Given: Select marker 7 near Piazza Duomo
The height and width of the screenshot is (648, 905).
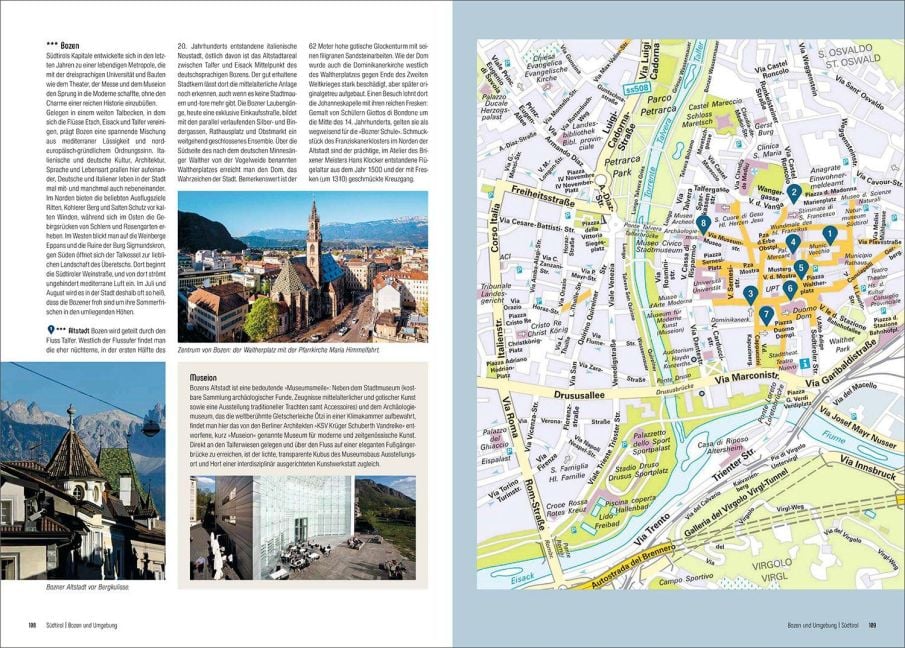Looking at the screenshot, I should point(766,314).
